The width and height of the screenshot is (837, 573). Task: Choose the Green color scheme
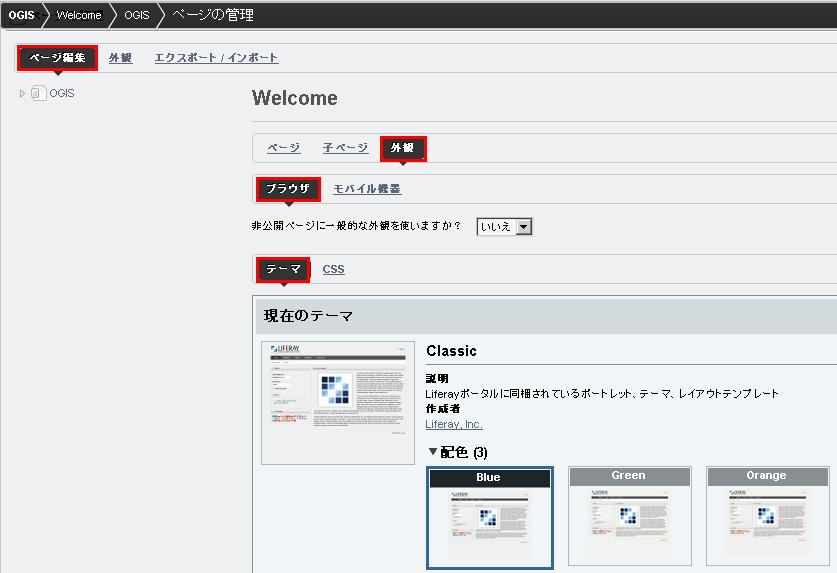pyautogui.click(x=629, y=516)
